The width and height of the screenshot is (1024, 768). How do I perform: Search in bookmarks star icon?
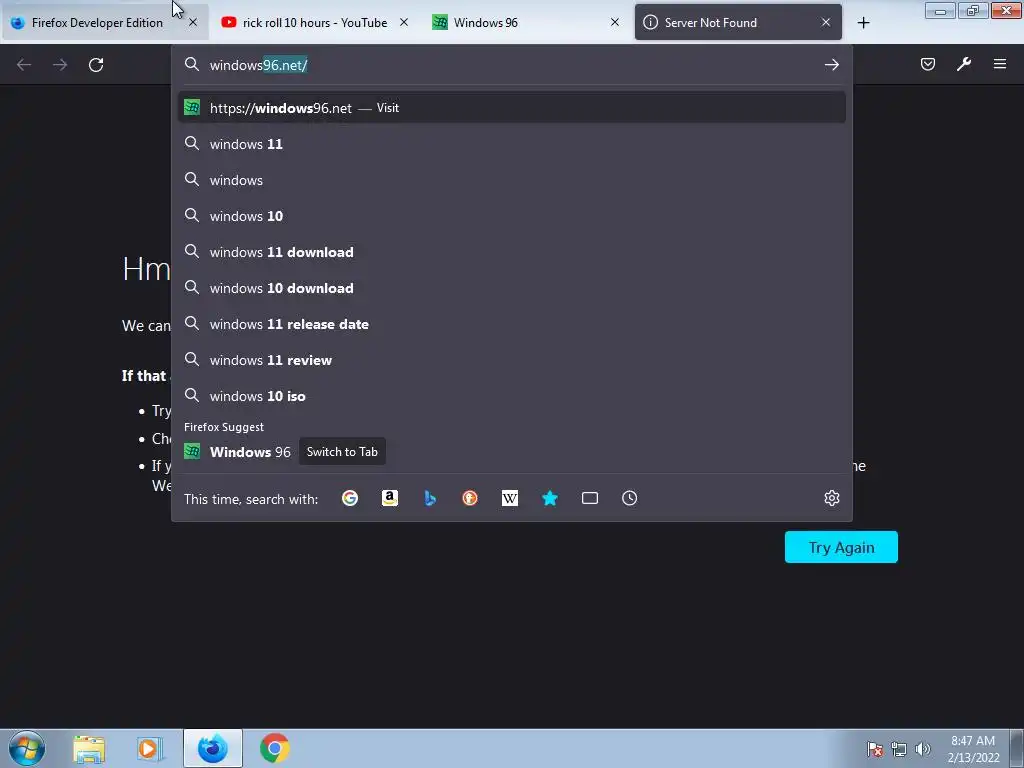[550, 498]
